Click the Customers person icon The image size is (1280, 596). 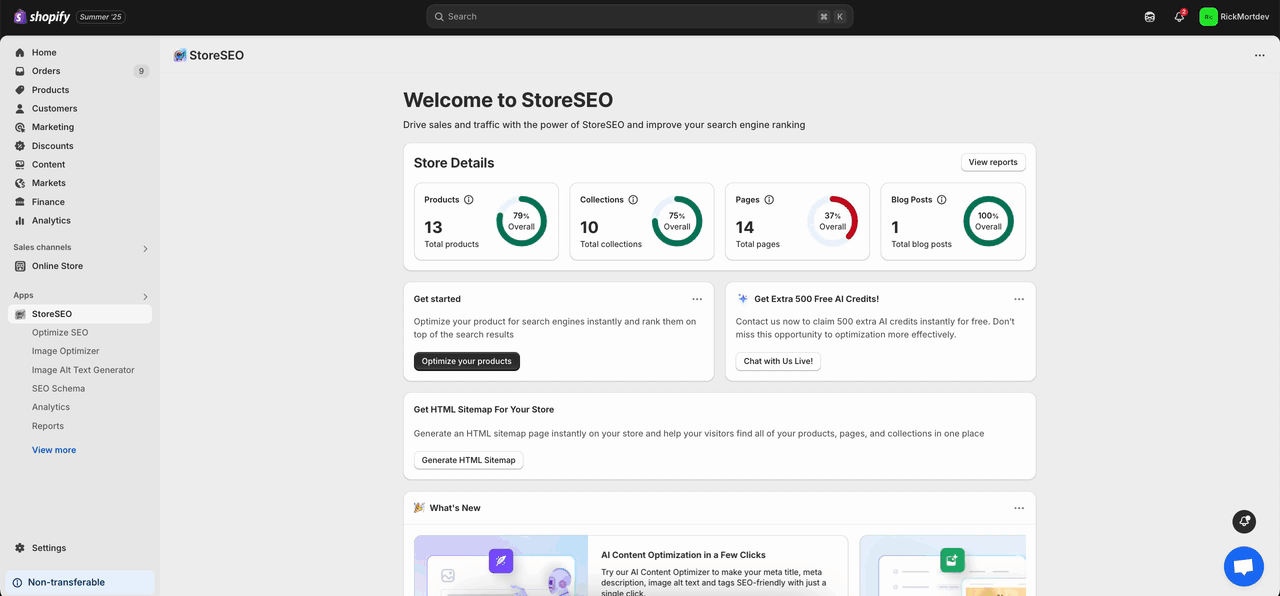click(x=20, y=109)
